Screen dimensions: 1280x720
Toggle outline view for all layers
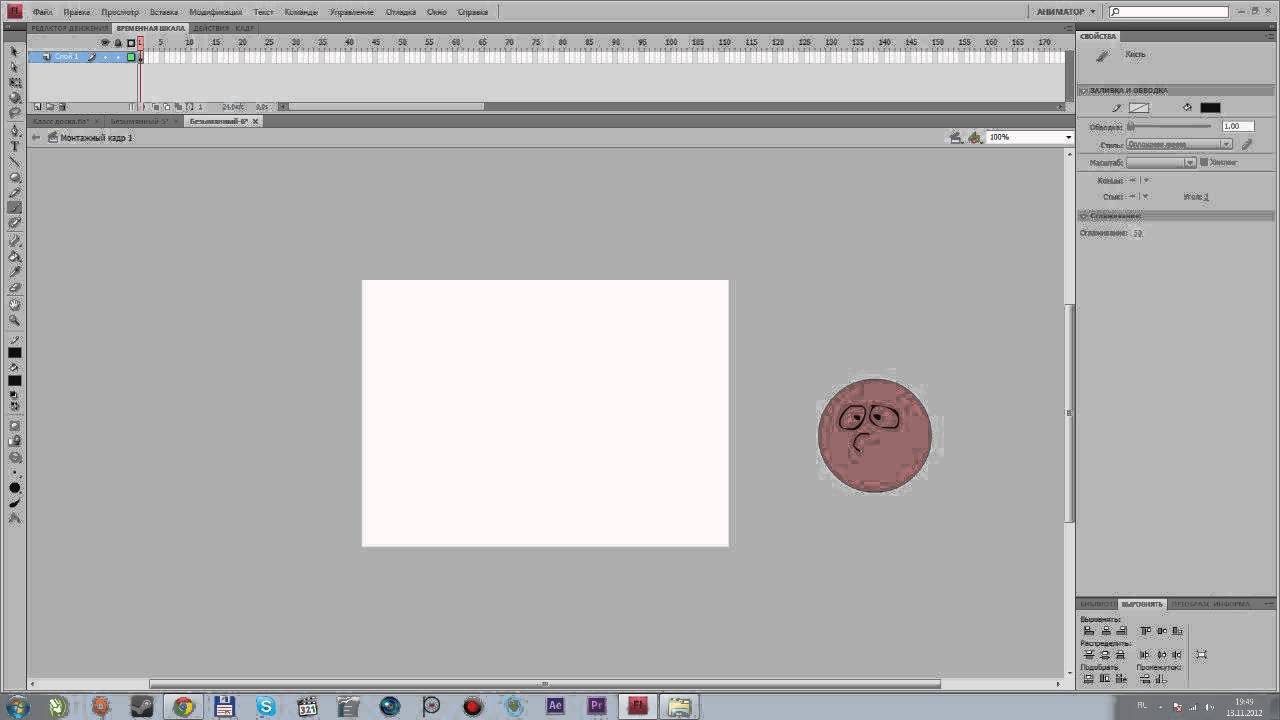click(x=130, y=42)
